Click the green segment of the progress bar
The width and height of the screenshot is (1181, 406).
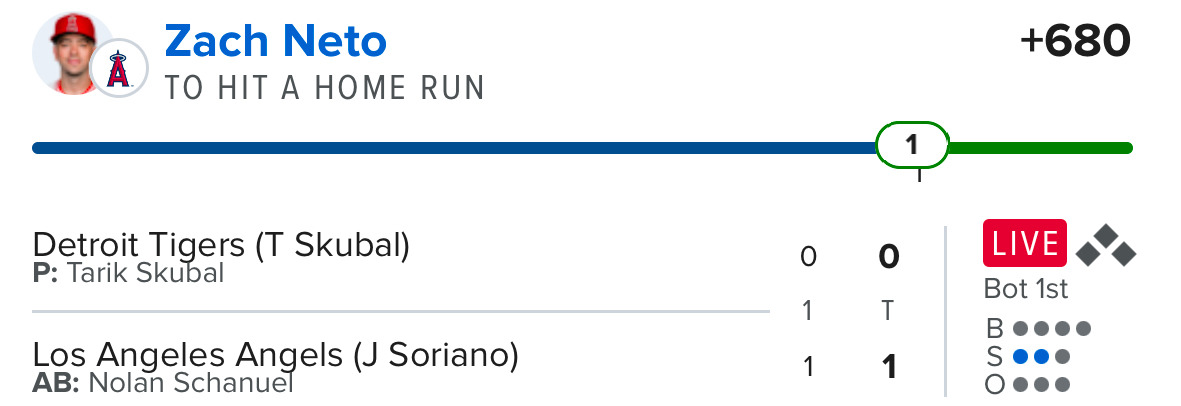click(1040, 148)
